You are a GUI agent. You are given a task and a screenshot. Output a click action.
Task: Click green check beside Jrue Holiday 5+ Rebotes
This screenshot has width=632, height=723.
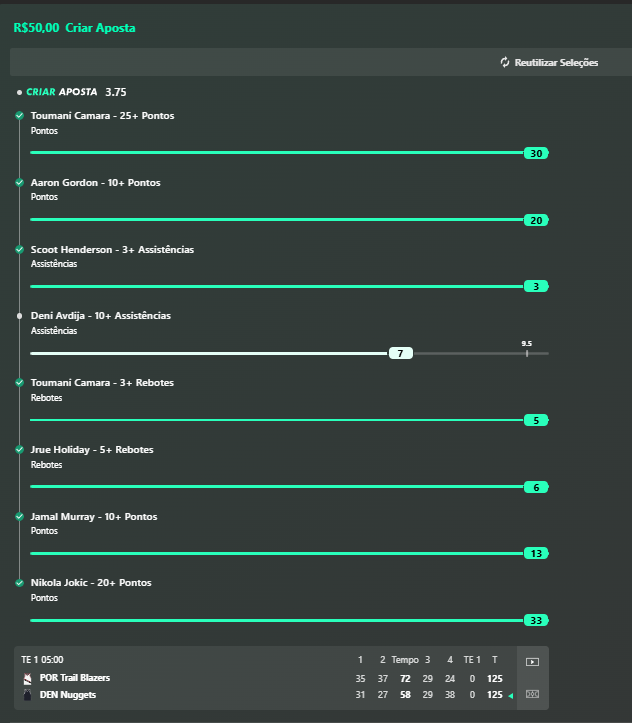(x=19, y=449)
